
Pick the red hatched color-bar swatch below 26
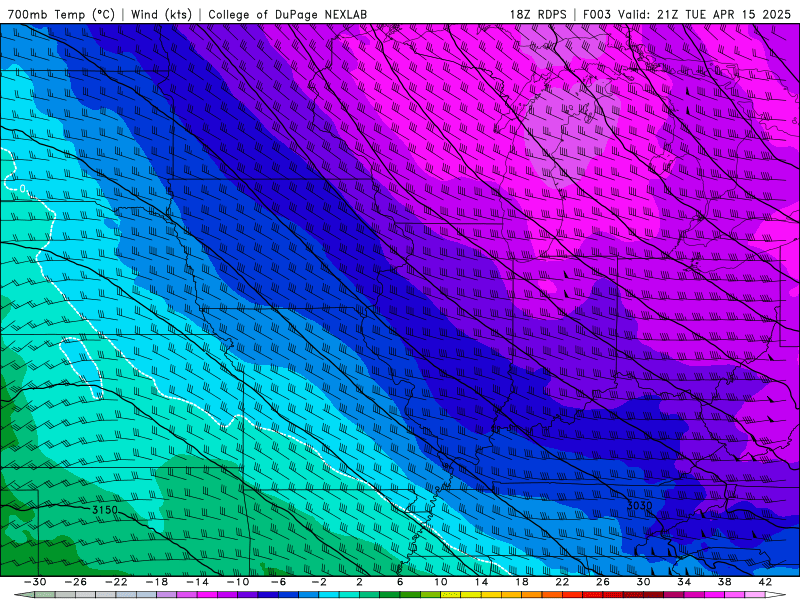613,595
